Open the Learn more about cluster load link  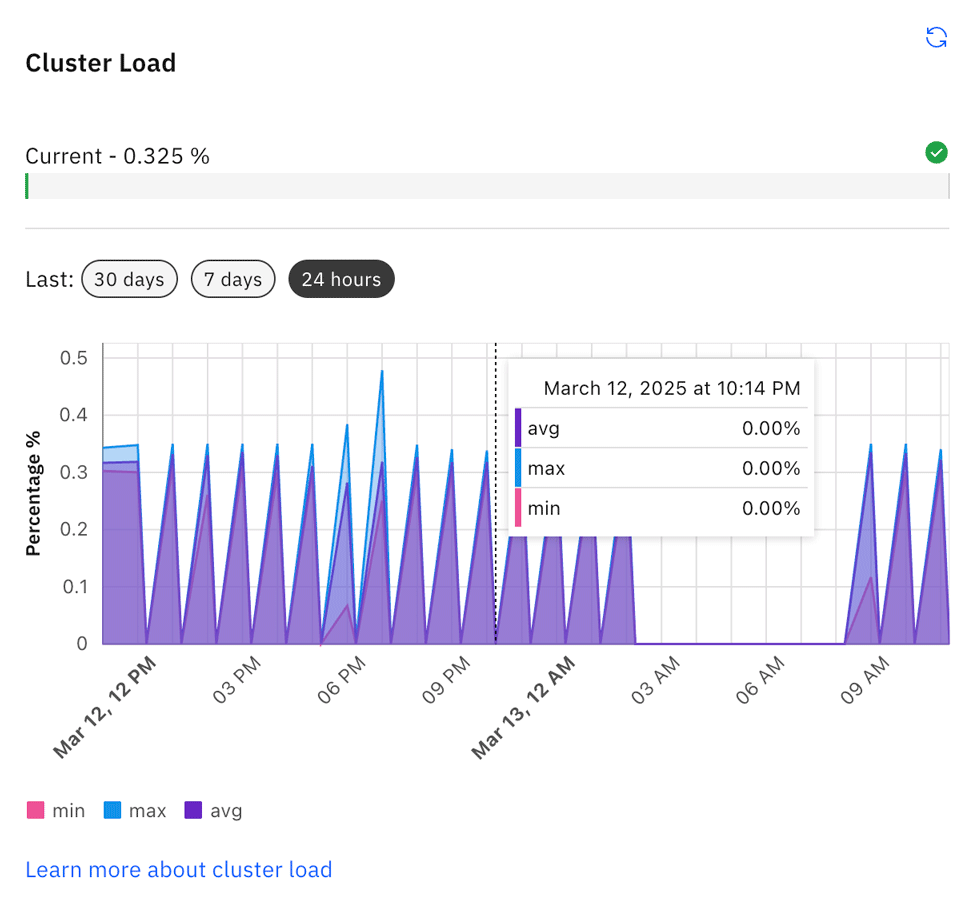(178, 869)
